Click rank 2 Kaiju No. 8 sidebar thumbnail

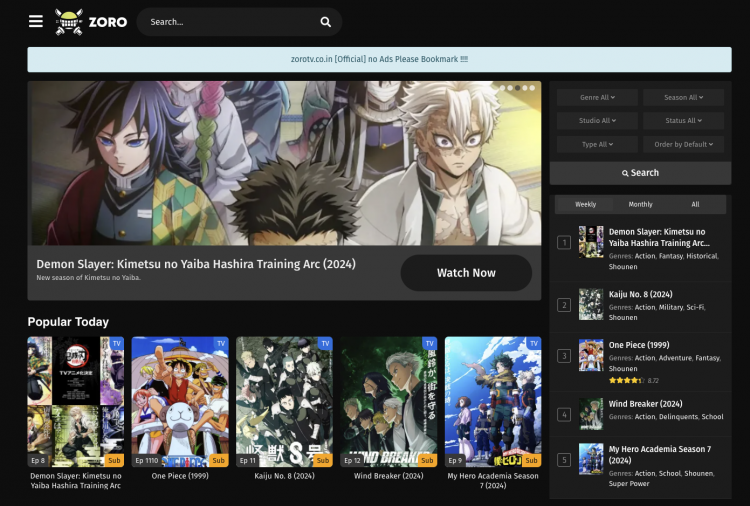591,304
